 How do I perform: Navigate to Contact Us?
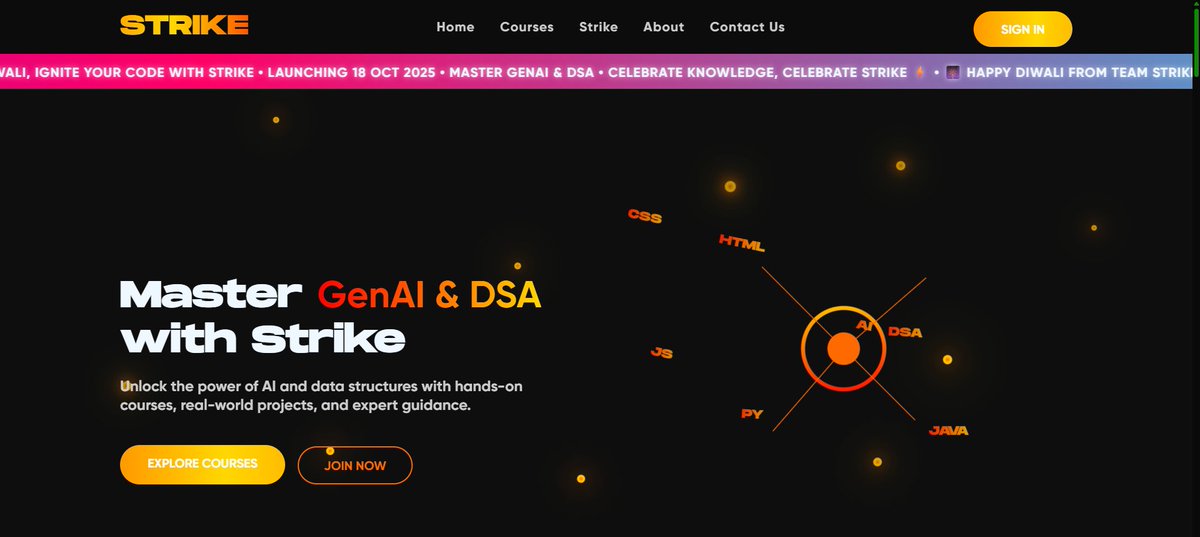[x=747, y=27]
